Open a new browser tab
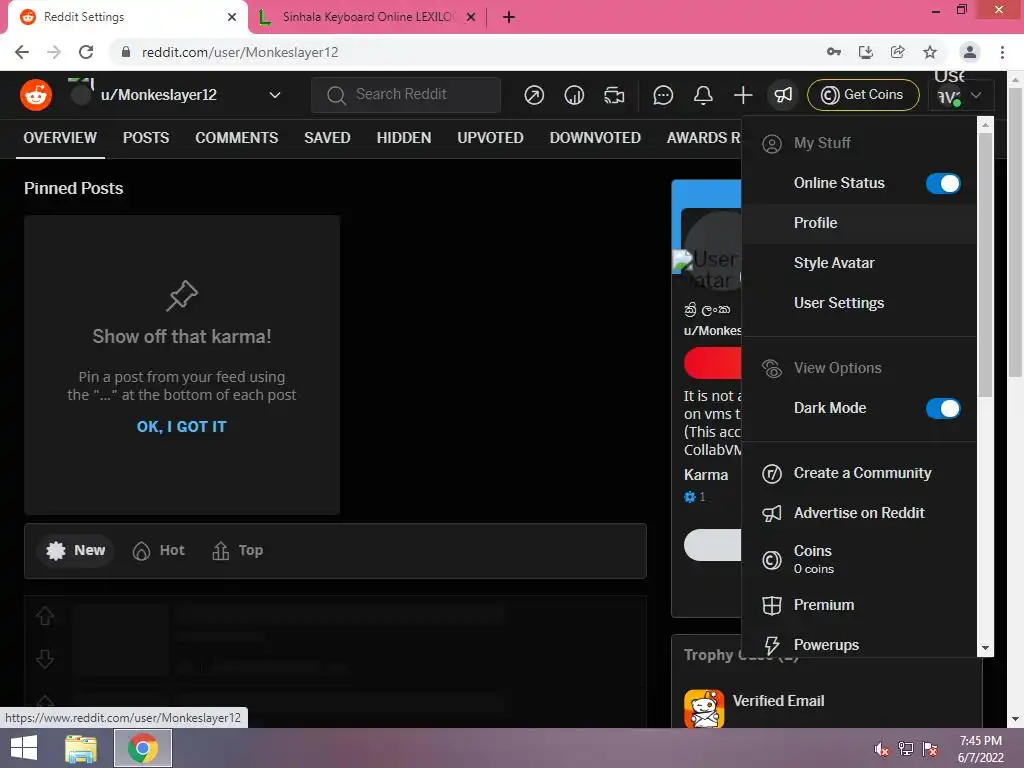 [509, 17]
